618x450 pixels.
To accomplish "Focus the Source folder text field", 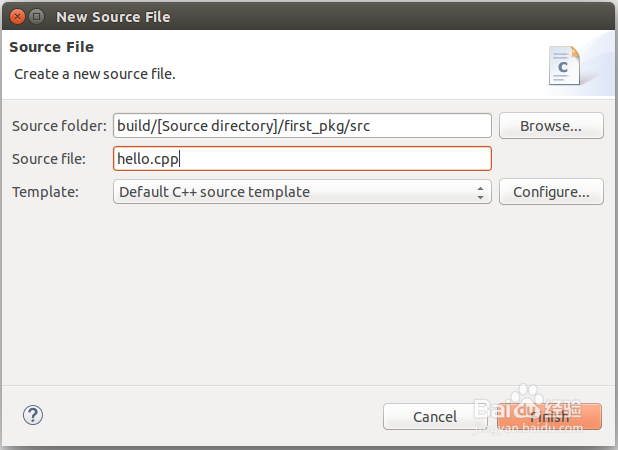I will tap(302, 126).
